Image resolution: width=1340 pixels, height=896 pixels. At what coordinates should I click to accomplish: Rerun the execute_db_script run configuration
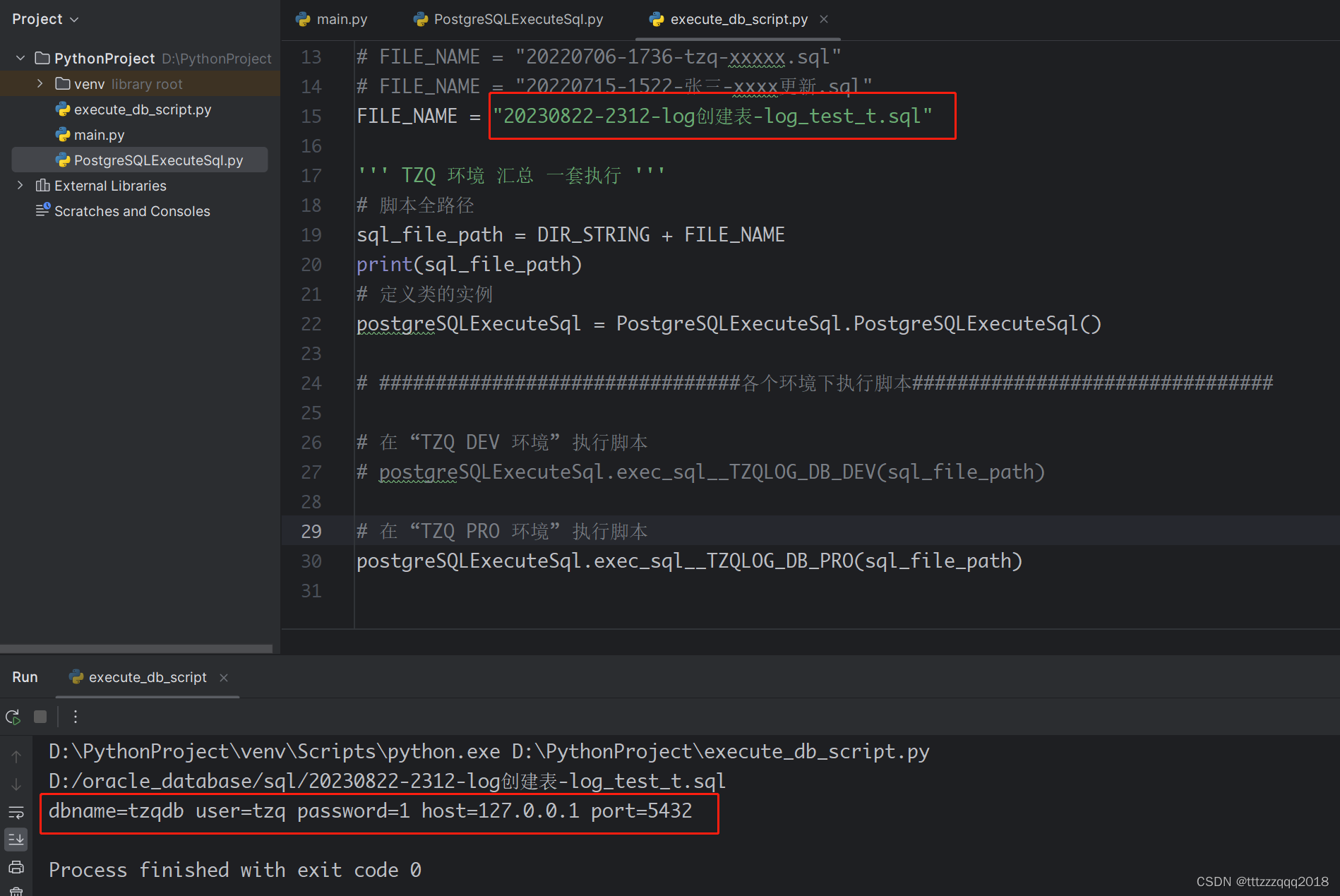pos(13,717)
